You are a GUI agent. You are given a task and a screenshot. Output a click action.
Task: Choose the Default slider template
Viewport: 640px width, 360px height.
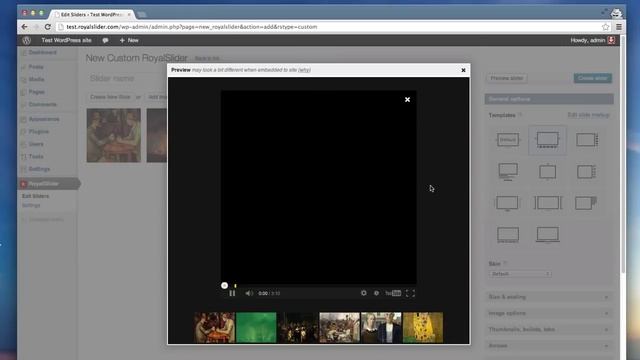coord(508,140)
